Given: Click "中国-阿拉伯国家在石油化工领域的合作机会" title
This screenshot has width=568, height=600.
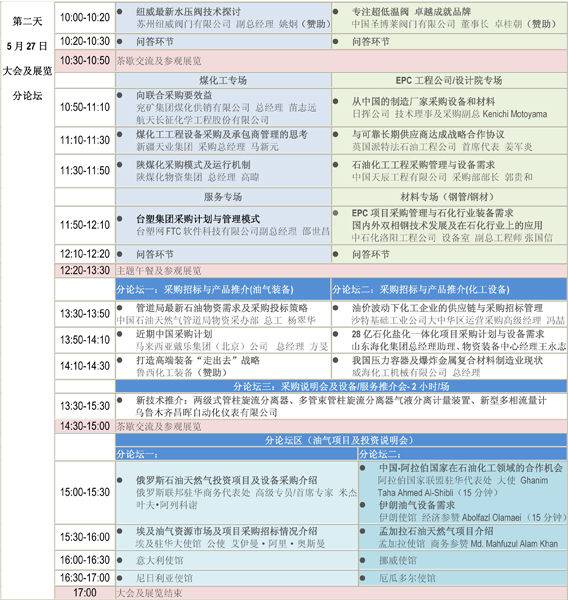Looking at the screenshot, I should (x=471, y=468).
